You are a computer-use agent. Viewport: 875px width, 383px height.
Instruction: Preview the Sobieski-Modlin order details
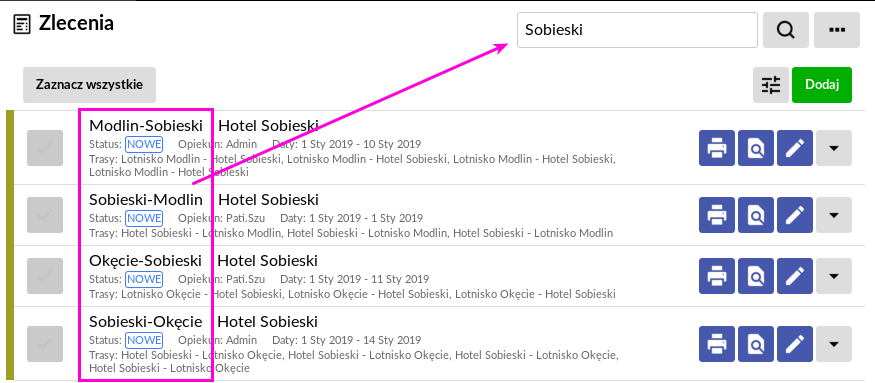pyautogui.click(x=756, y=215)
